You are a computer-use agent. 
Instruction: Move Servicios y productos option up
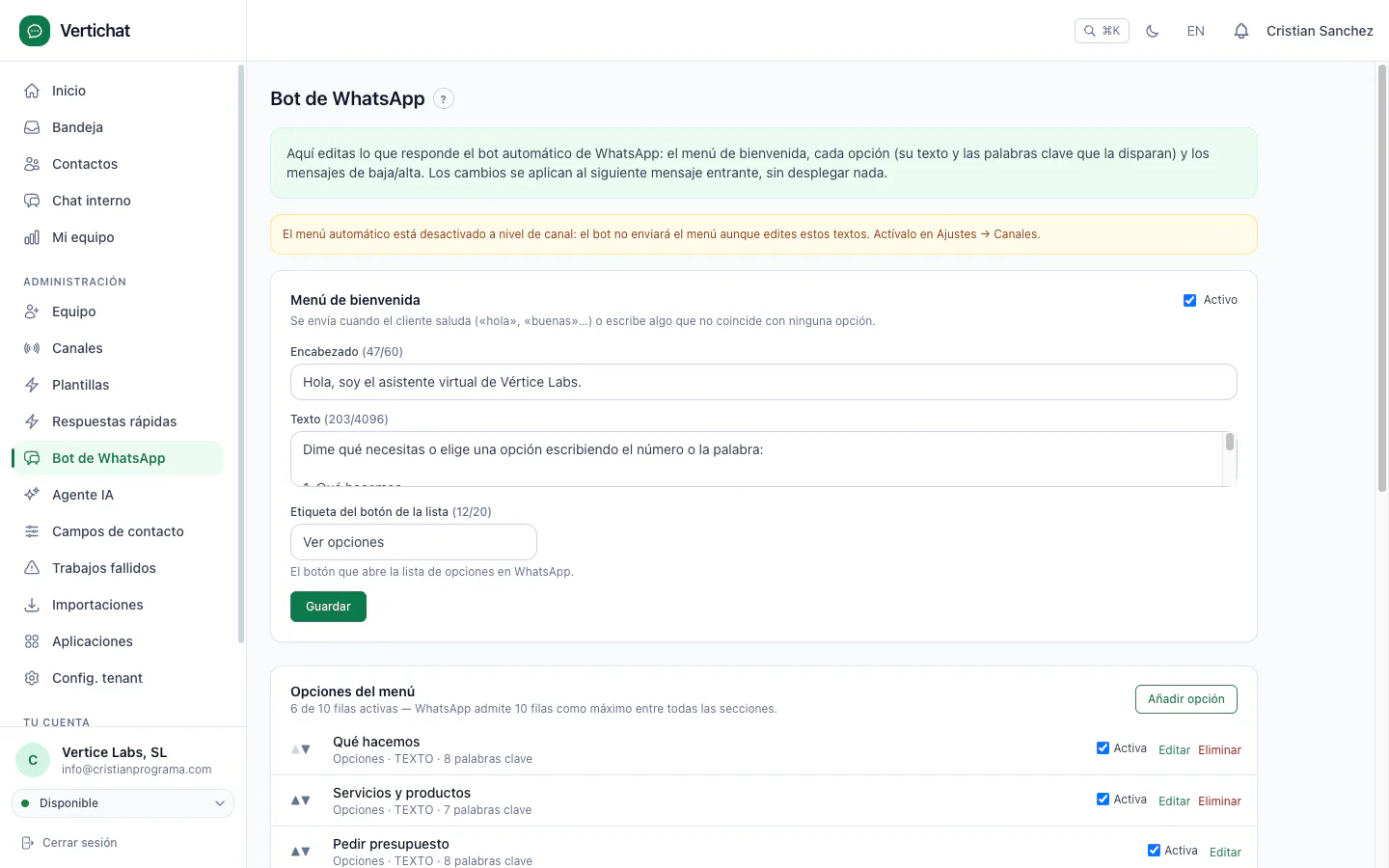click(295, 800)
